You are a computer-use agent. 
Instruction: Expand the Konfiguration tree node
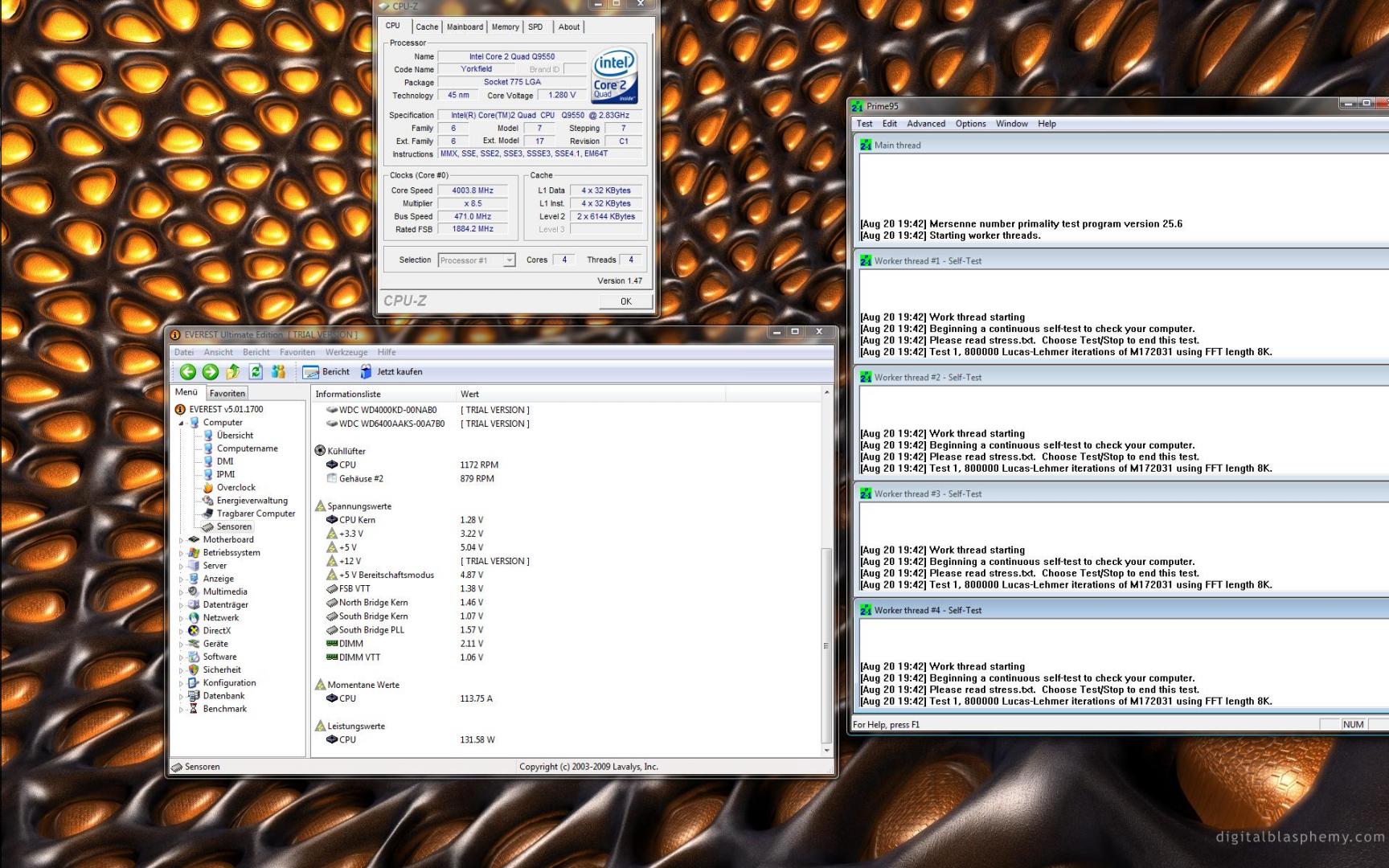tap(182, 683)
